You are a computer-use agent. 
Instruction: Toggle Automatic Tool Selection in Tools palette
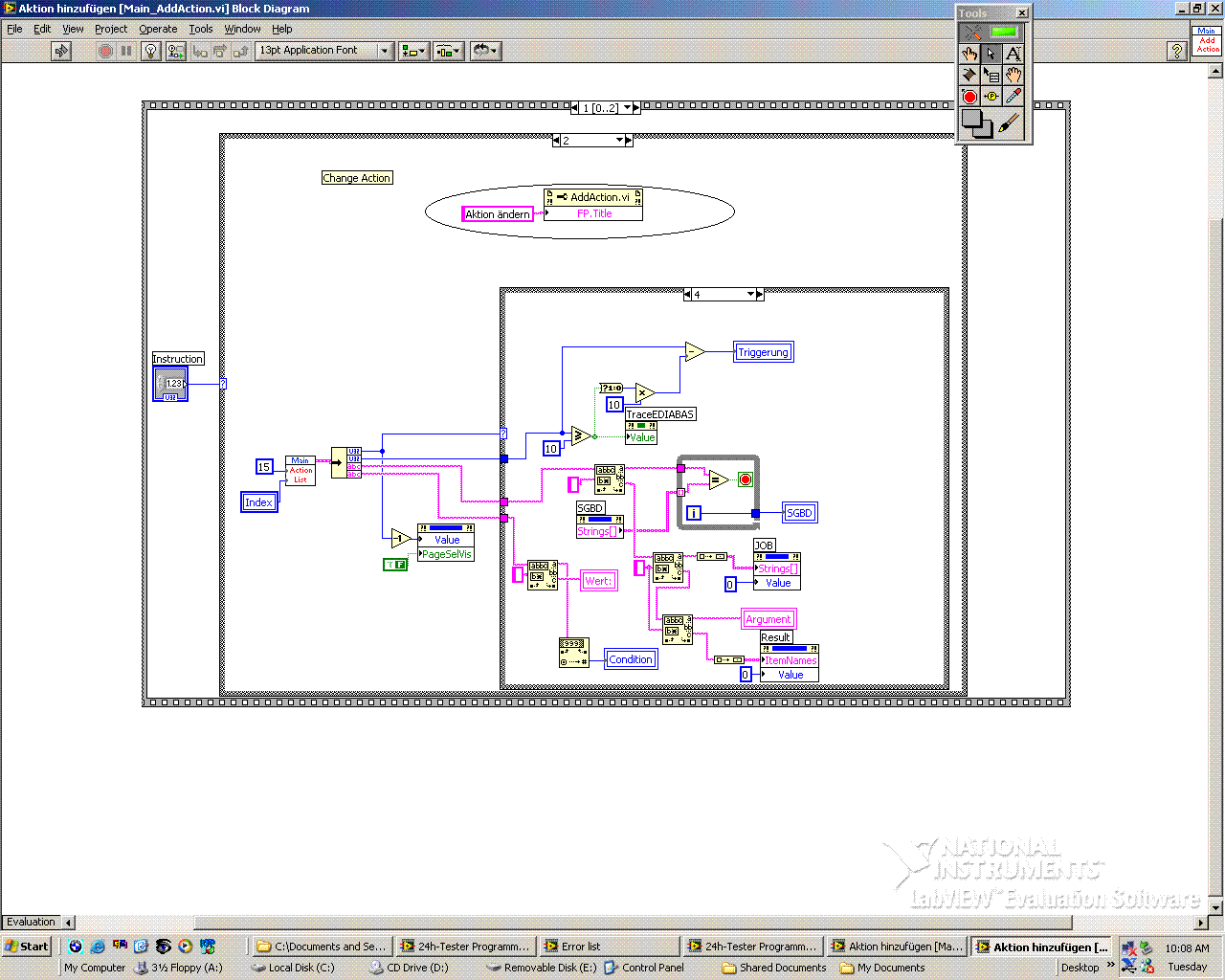(991, 32)
